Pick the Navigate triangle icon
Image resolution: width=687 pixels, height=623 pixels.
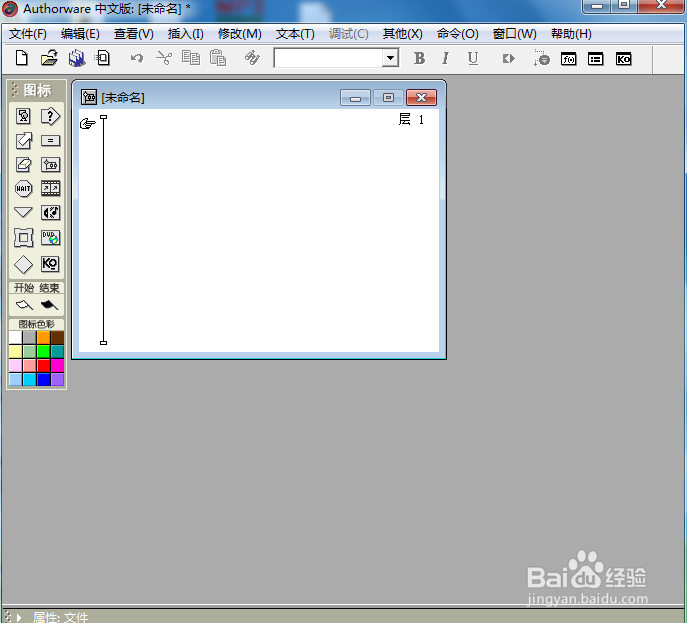(23, 212)
